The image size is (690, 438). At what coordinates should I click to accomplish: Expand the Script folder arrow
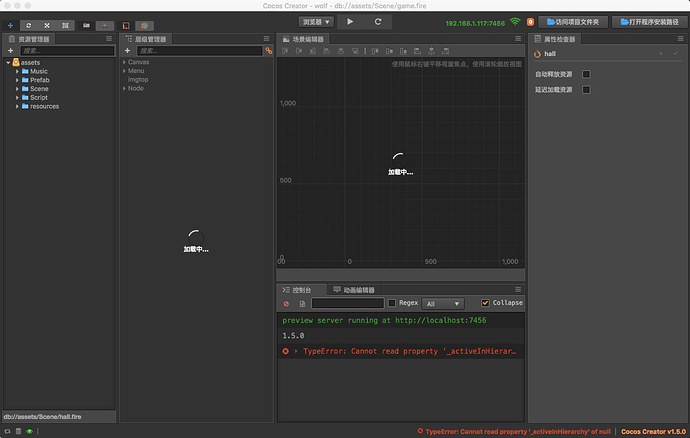pos(17,98)
